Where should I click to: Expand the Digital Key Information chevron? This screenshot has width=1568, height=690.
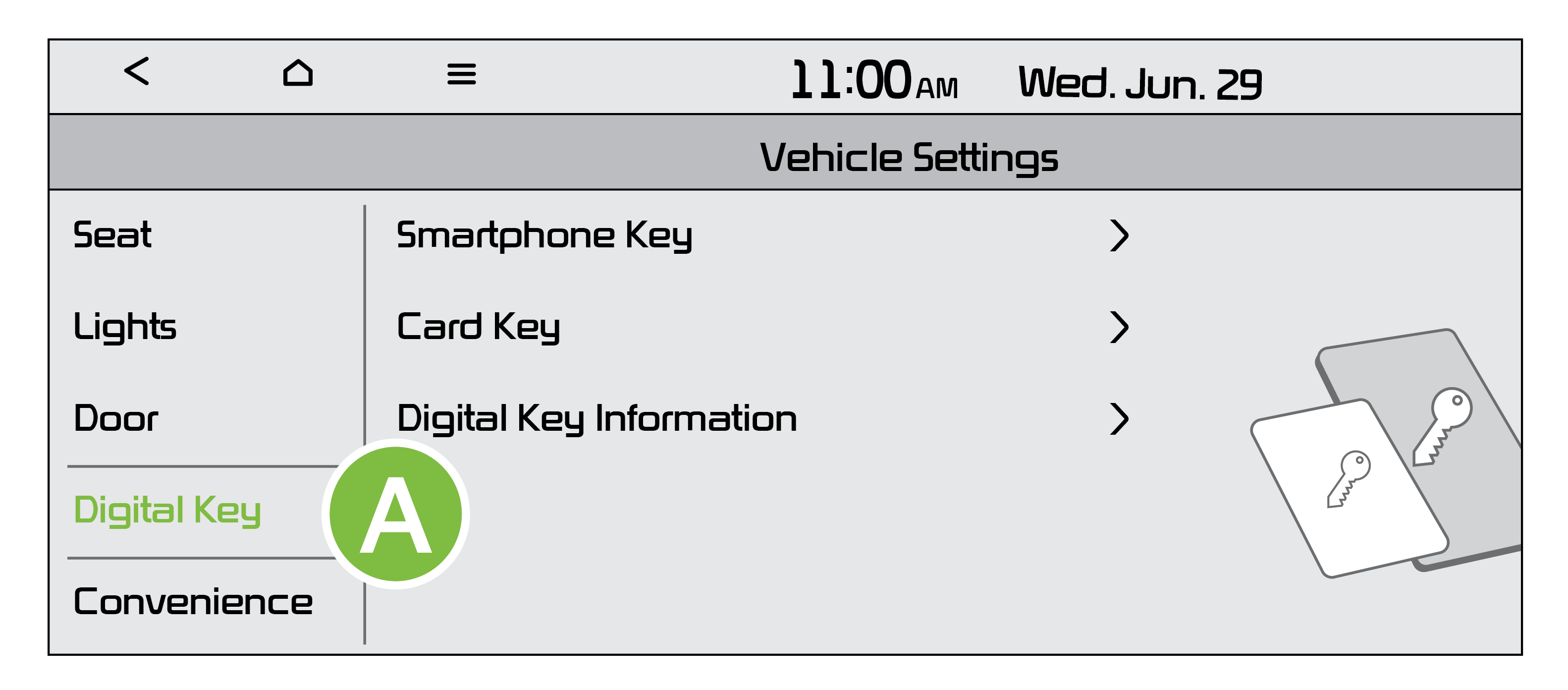point(1119,419)
